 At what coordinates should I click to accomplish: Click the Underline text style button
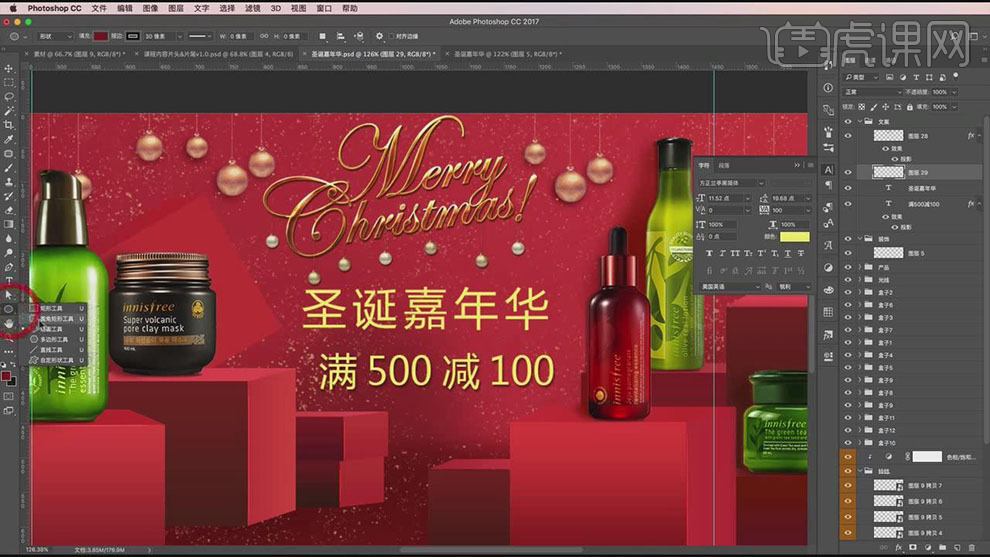[x=787, y=253]
